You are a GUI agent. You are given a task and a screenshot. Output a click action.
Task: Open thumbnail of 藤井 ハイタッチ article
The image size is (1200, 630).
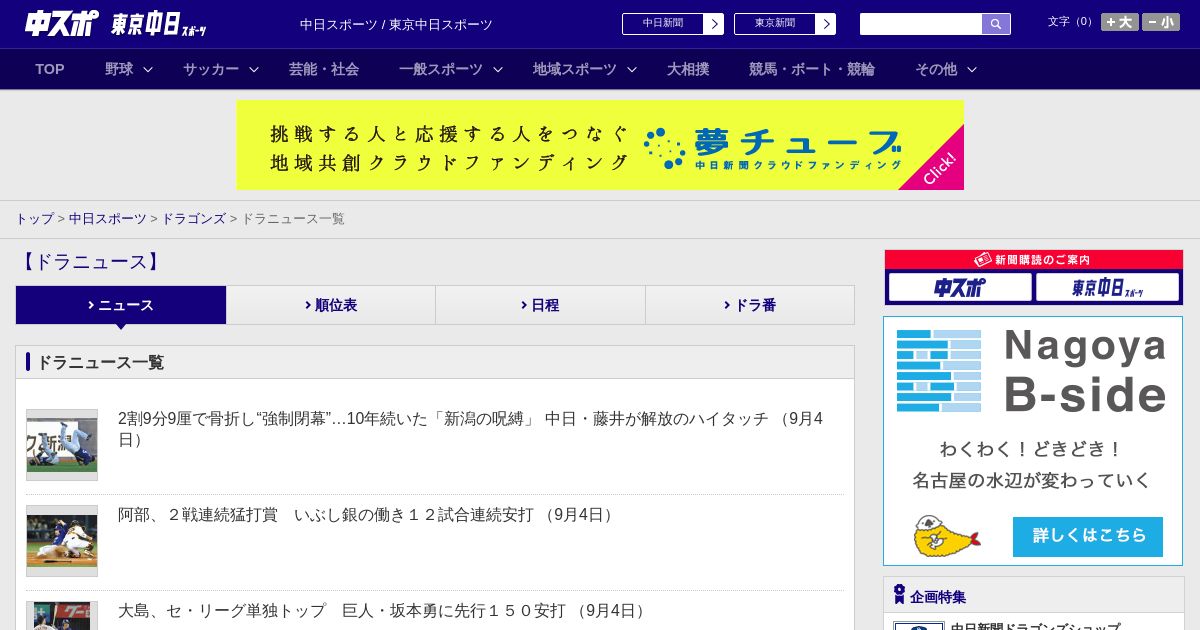click(62, 445)
